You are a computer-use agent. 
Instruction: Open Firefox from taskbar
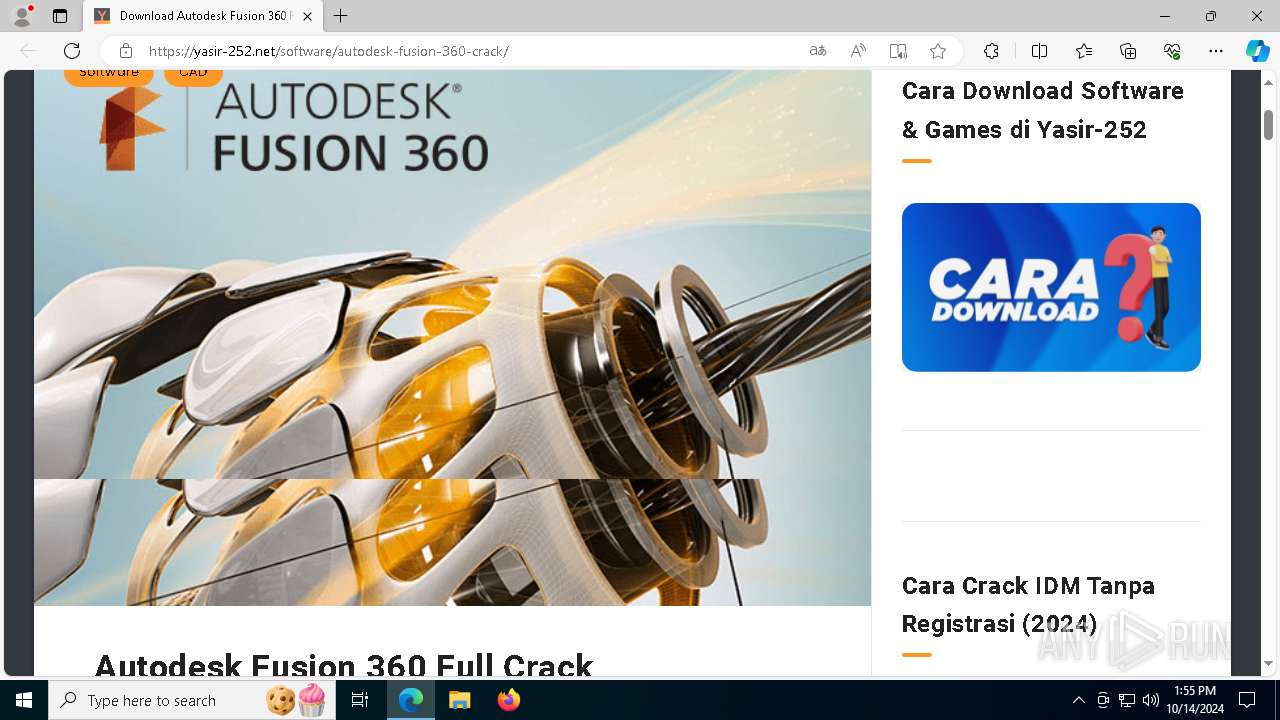pos(509,700)
